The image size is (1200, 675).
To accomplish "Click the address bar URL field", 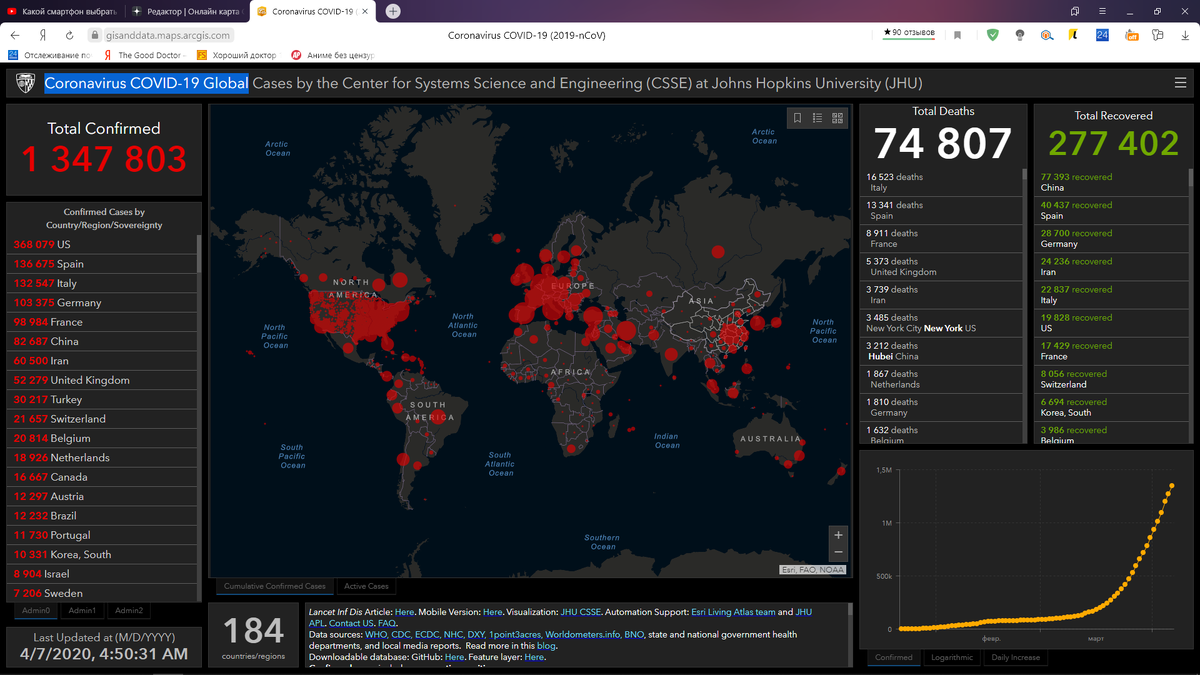I will pos(168,35).
